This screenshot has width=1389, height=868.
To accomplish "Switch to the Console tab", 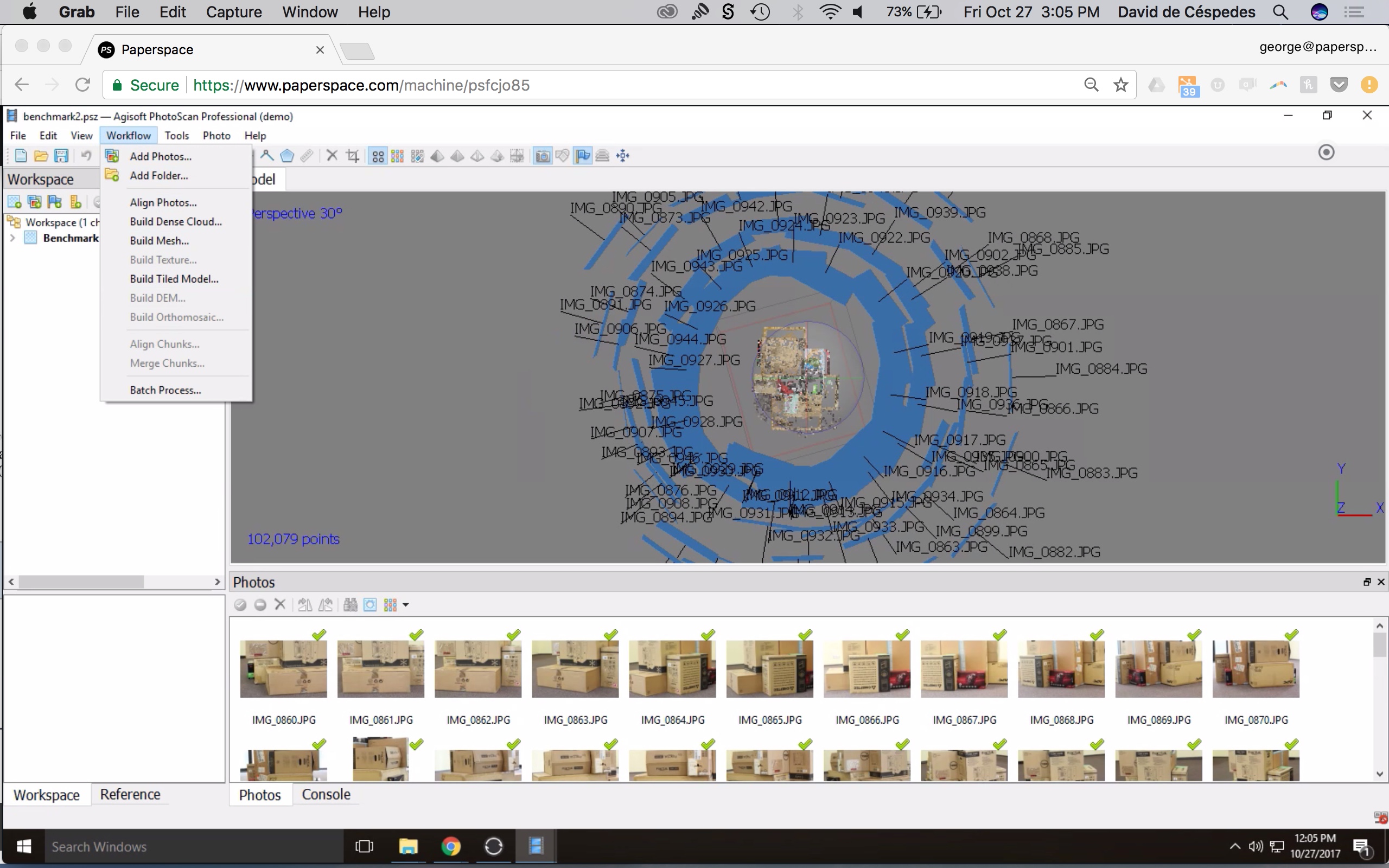I will [326, 795].
